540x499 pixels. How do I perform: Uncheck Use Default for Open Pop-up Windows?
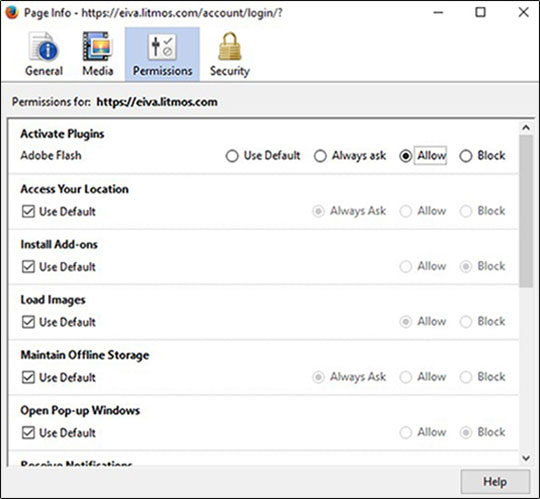(x=28, y=433)
